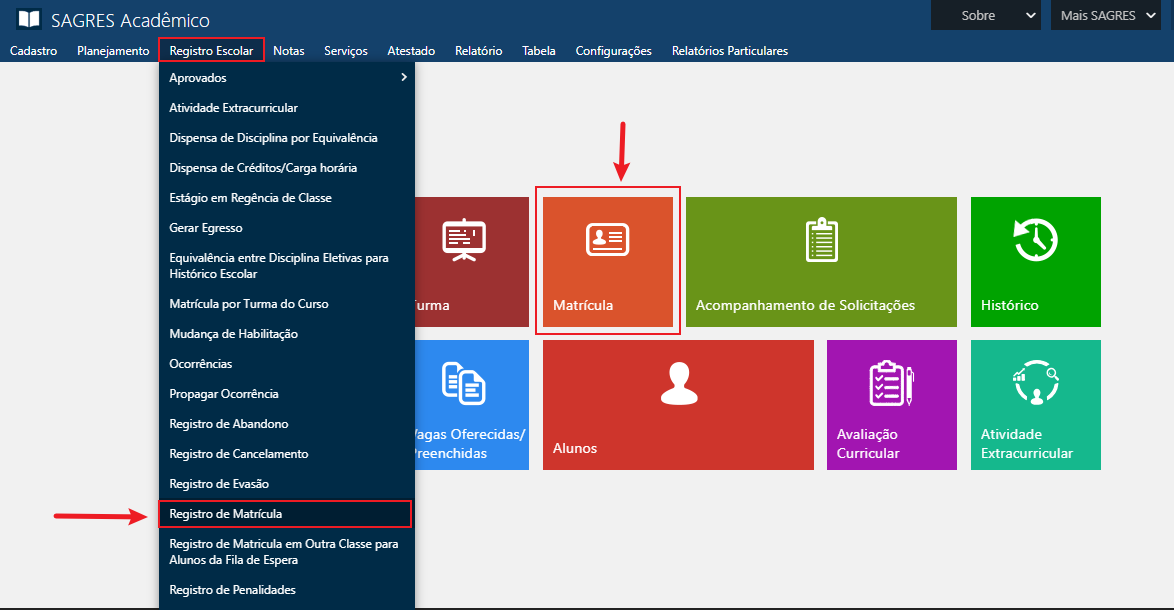Click the Acompanhamento de Solicitações clipboard icon
Screen dimensions: 1174x610
pos(821,240)
